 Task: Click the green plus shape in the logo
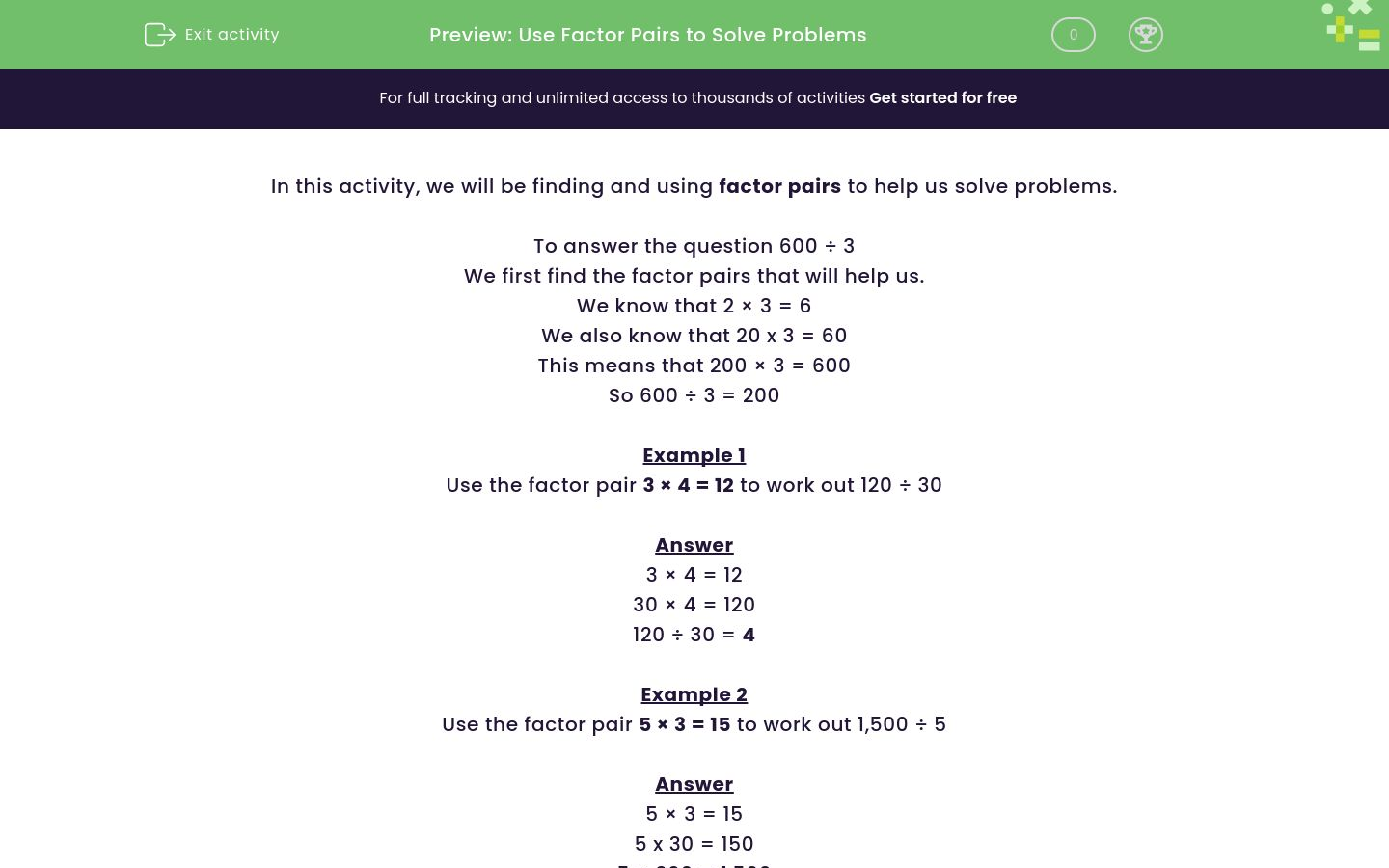click(1340, 29)
